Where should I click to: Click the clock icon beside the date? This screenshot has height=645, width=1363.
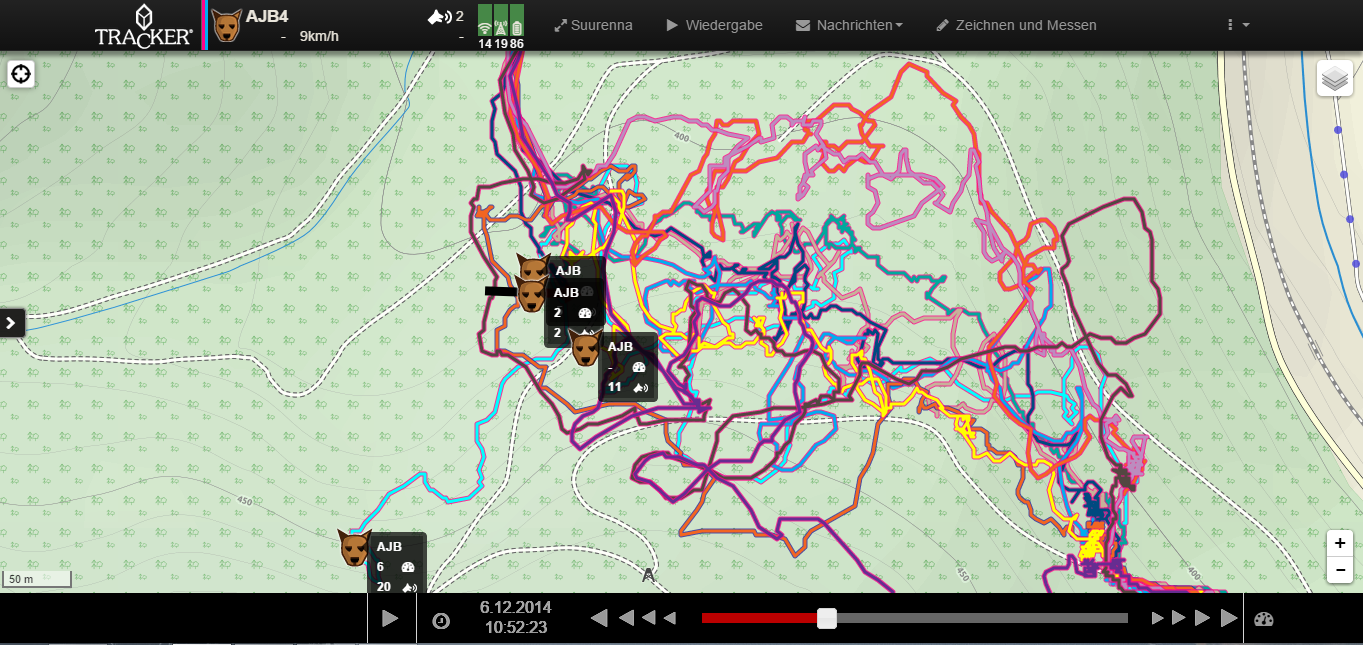(441, 620)
